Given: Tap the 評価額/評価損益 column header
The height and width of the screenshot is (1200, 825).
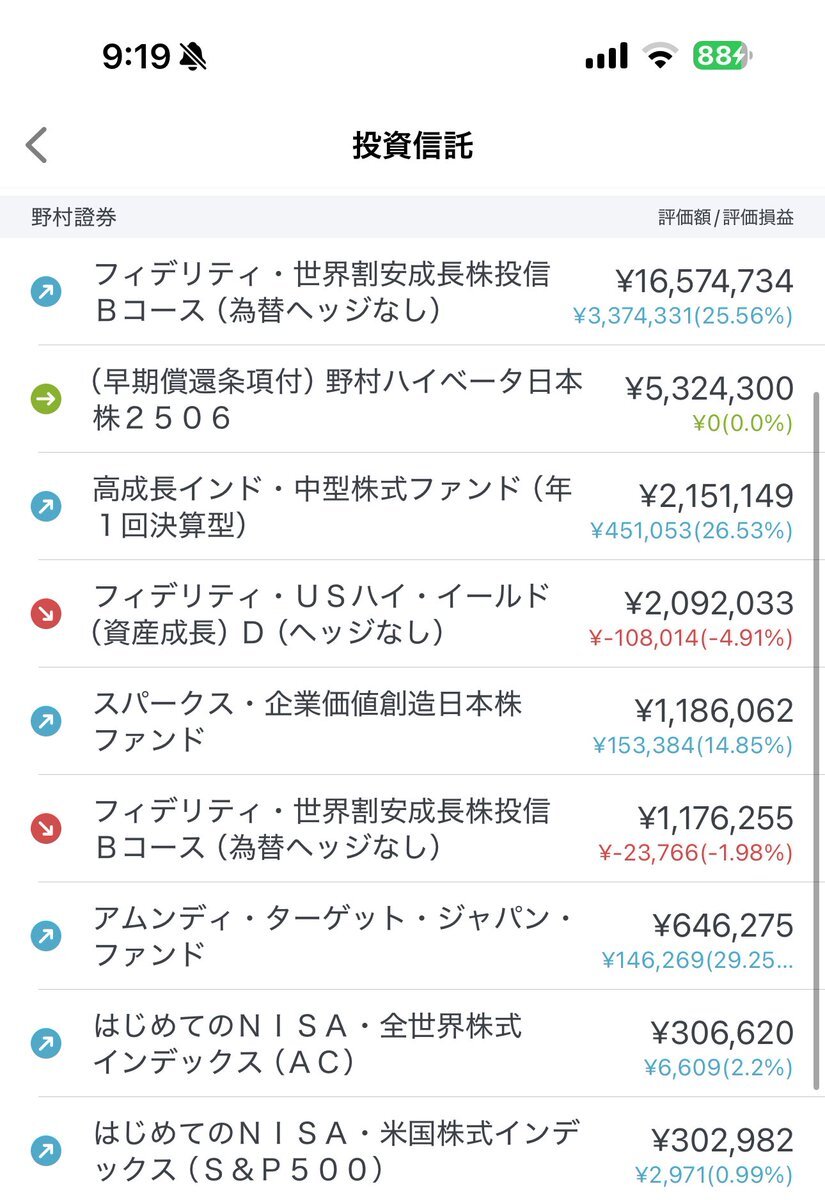Looking at the screenshot, I should (726, 217).
